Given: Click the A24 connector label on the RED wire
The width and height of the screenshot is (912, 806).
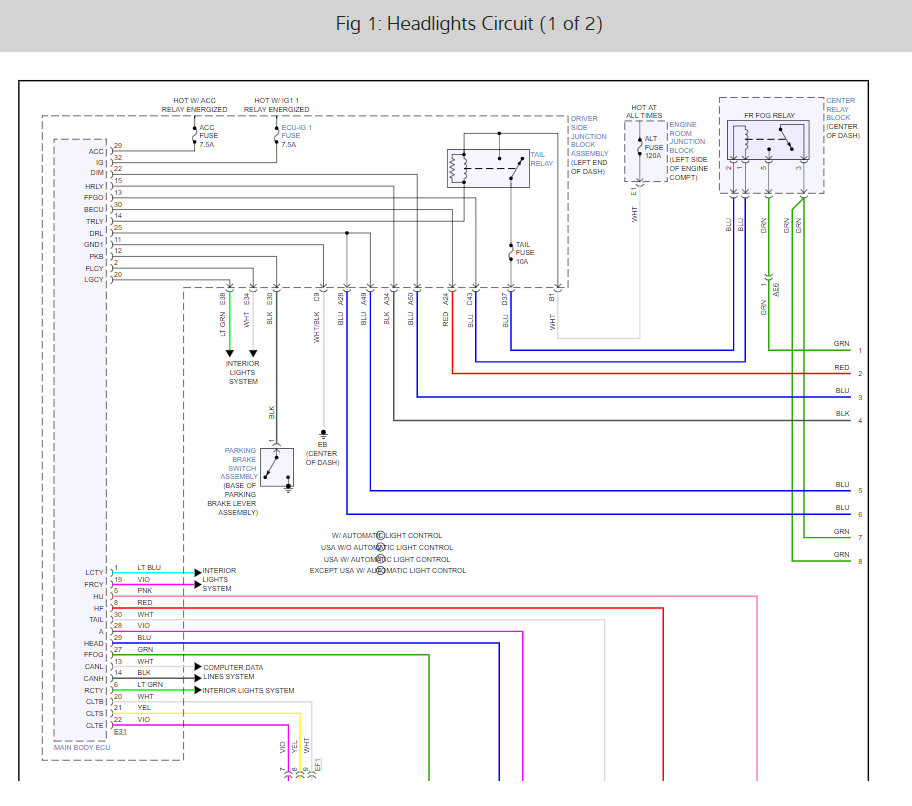Looking at the screenshot, I should click(446, 299).
